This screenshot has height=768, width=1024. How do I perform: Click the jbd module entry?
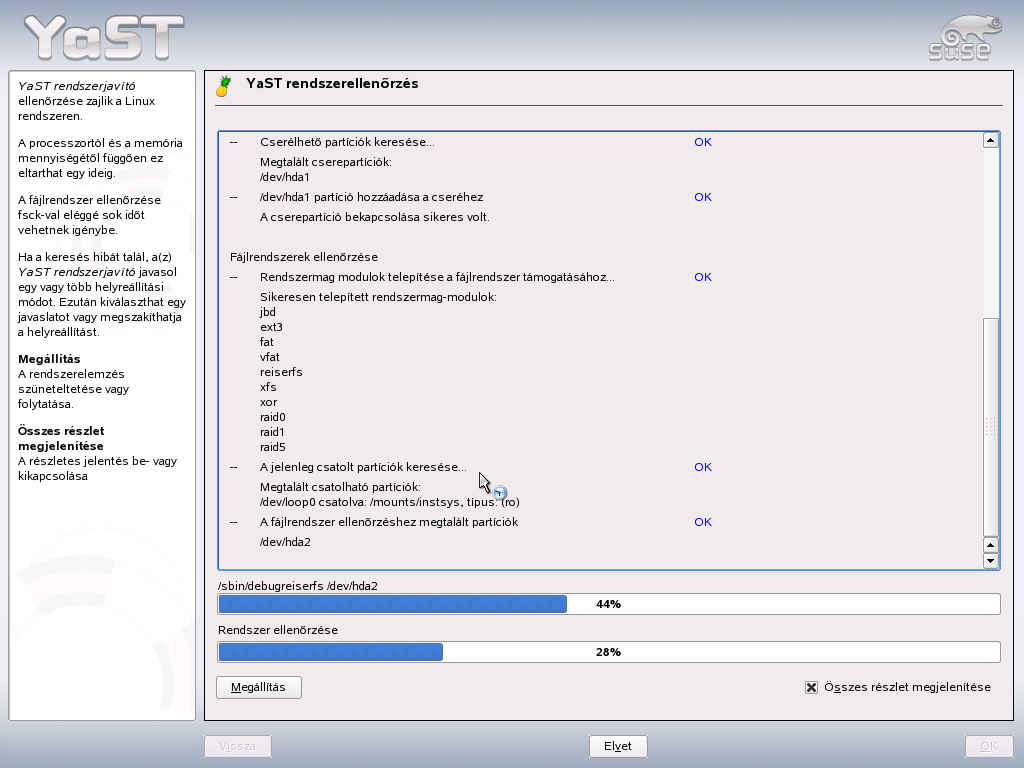tap(268, 312)
